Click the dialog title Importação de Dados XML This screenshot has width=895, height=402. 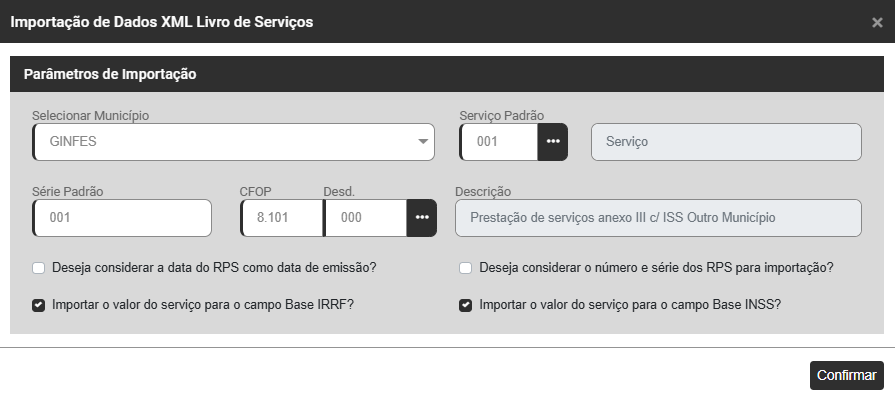pos(162,22)
